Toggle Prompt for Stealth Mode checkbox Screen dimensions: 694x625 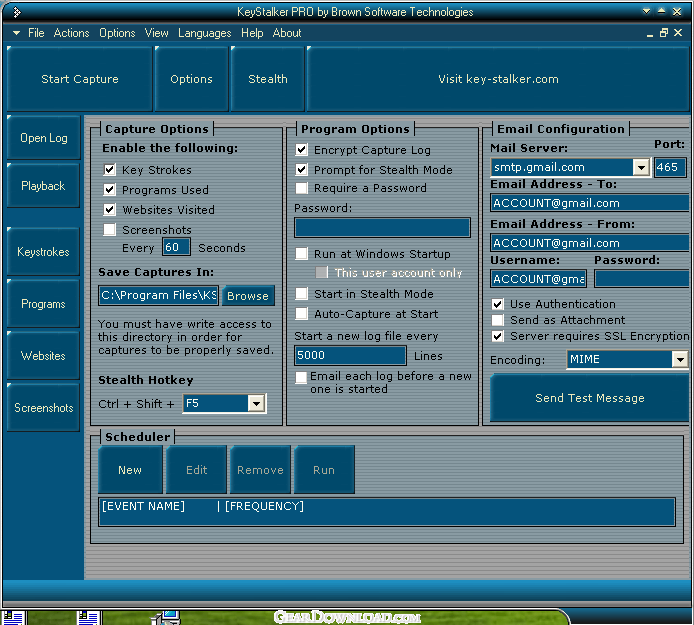[301, 170]
